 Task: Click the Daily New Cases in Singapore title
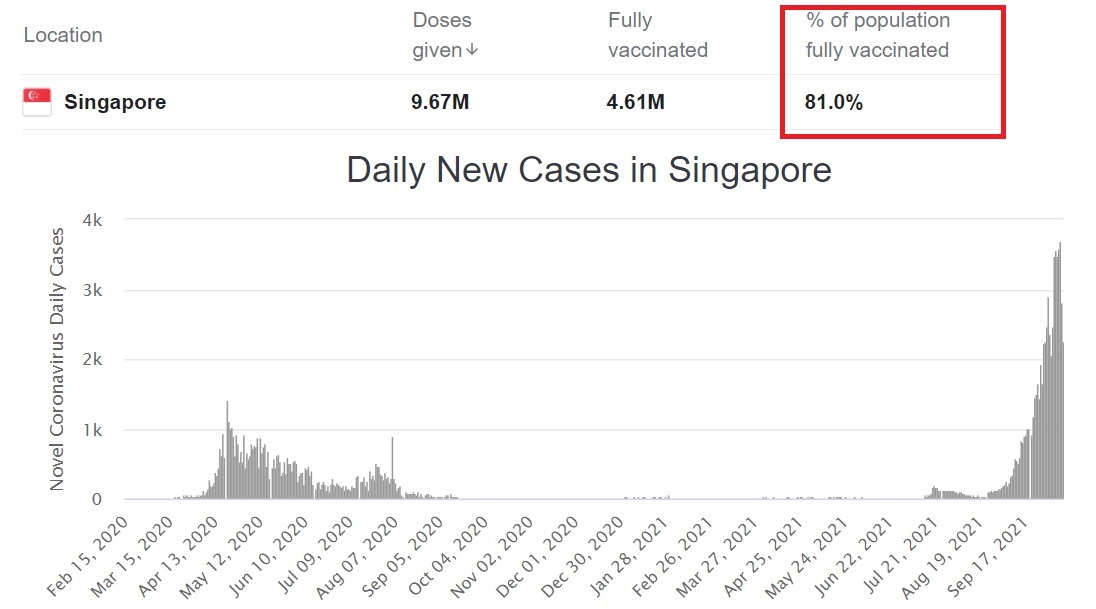click(x=589, y=170)
